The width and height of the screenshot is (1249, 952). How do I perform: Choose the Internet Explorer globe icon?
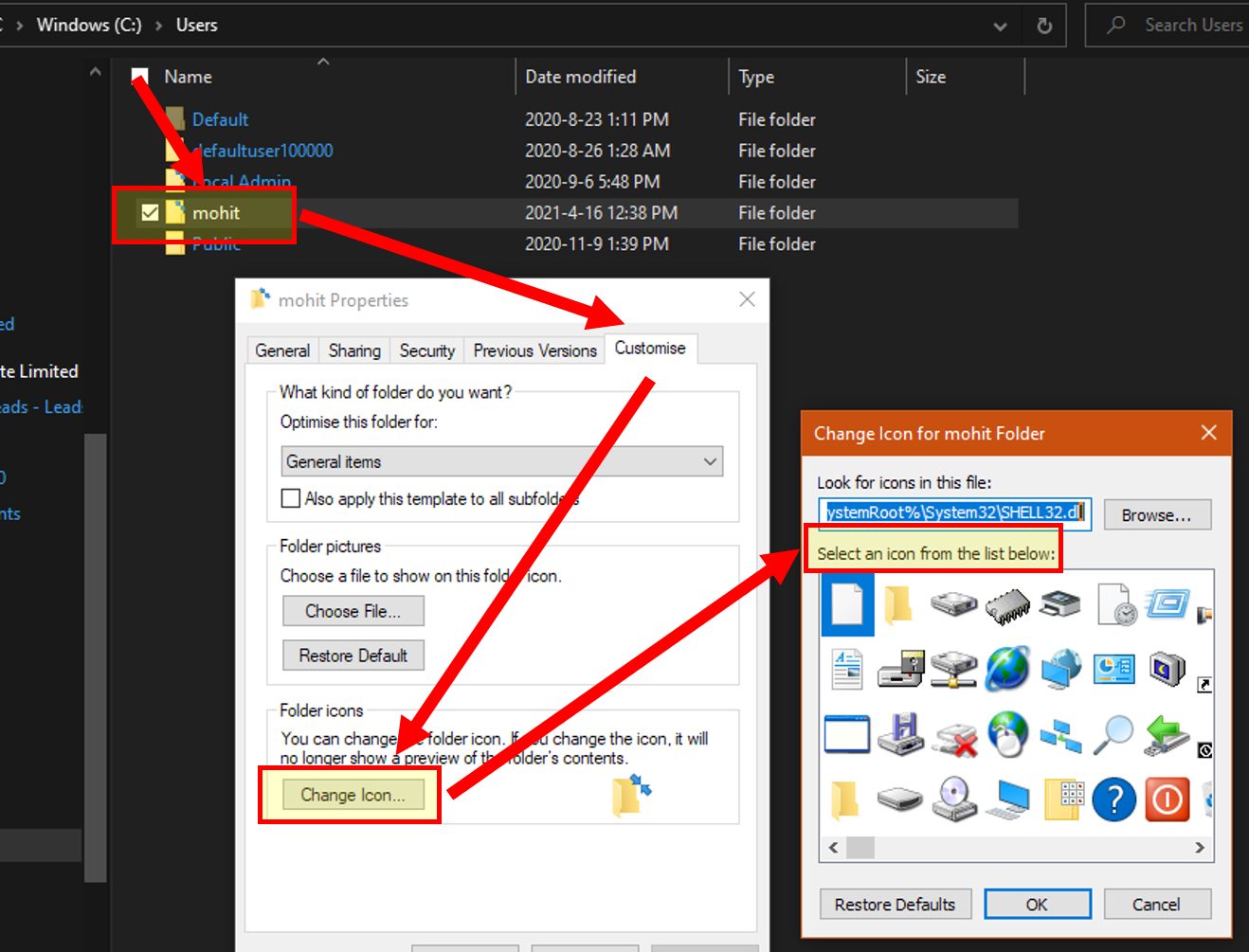(x=1007, y=669)
